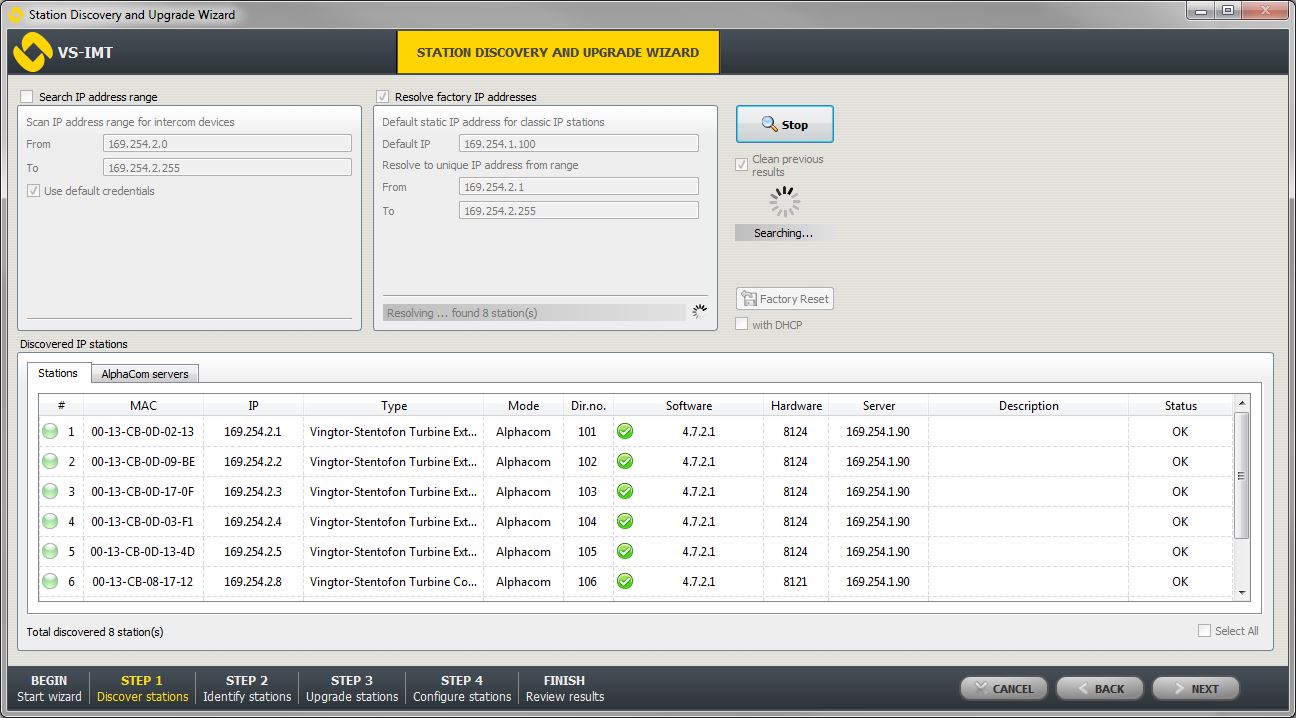Click the VS-IMT logo icon
The height and width of the screenshot is (718, 1296).
tap(31, 52)
